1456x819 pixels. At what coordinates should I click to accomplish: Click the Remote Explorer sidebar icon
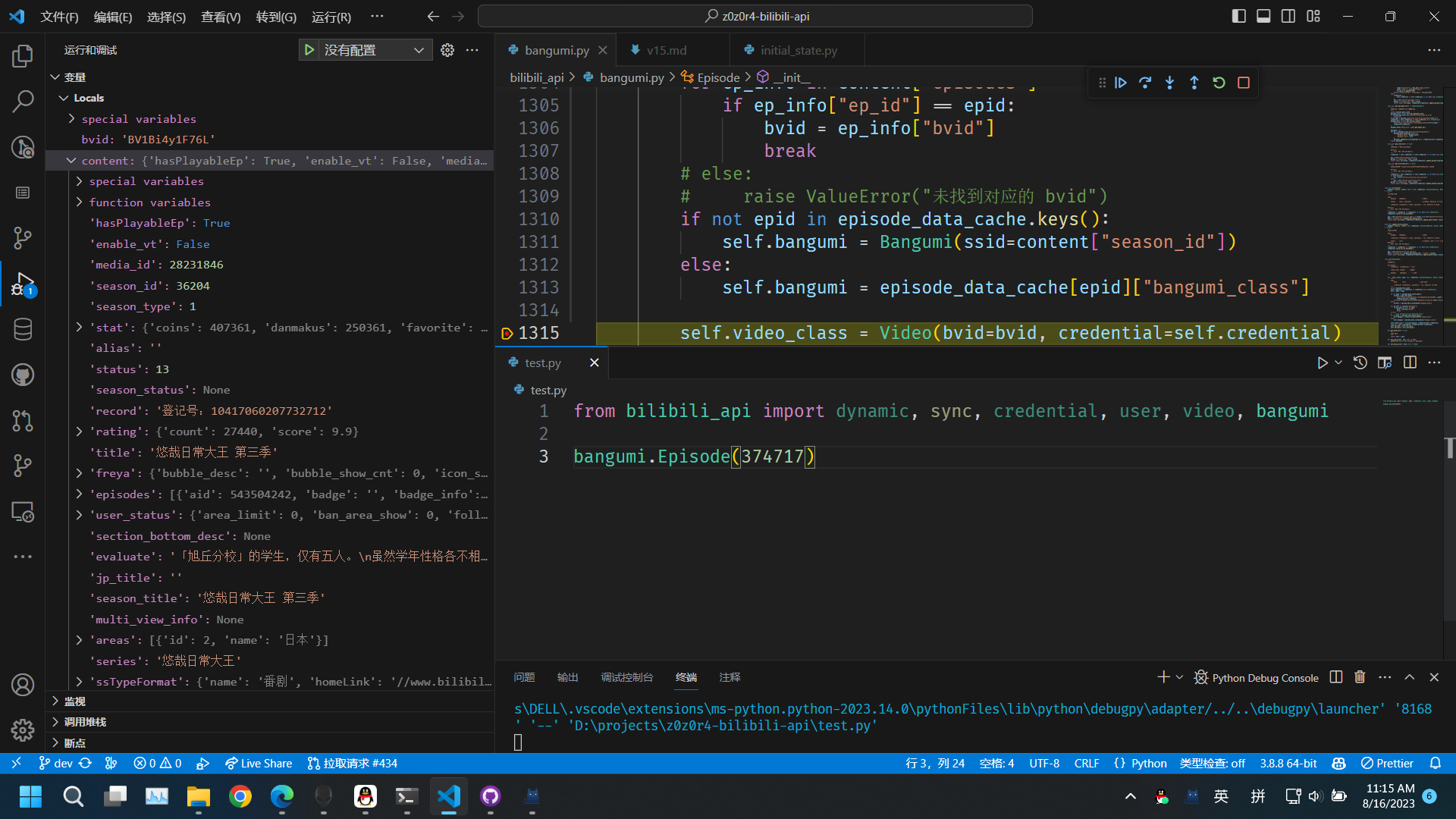click(23, 512)
